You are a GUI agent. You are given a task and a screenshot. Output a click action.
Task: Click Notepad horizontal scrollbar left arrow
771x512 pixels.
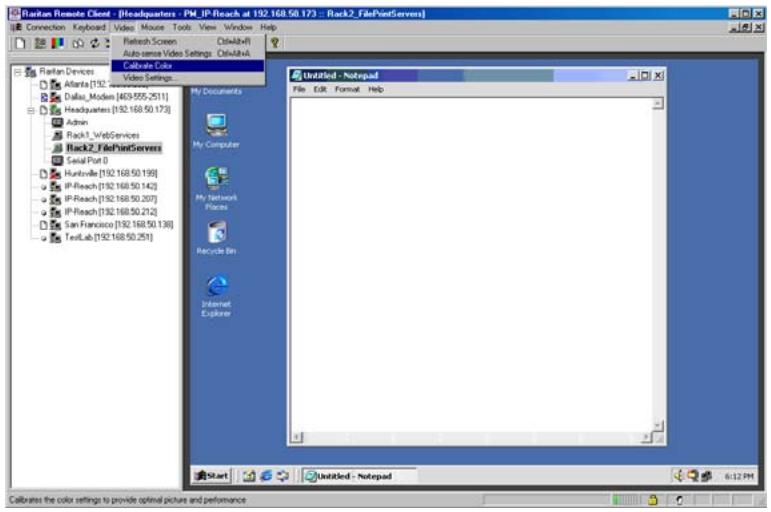(x=297, y=437)
